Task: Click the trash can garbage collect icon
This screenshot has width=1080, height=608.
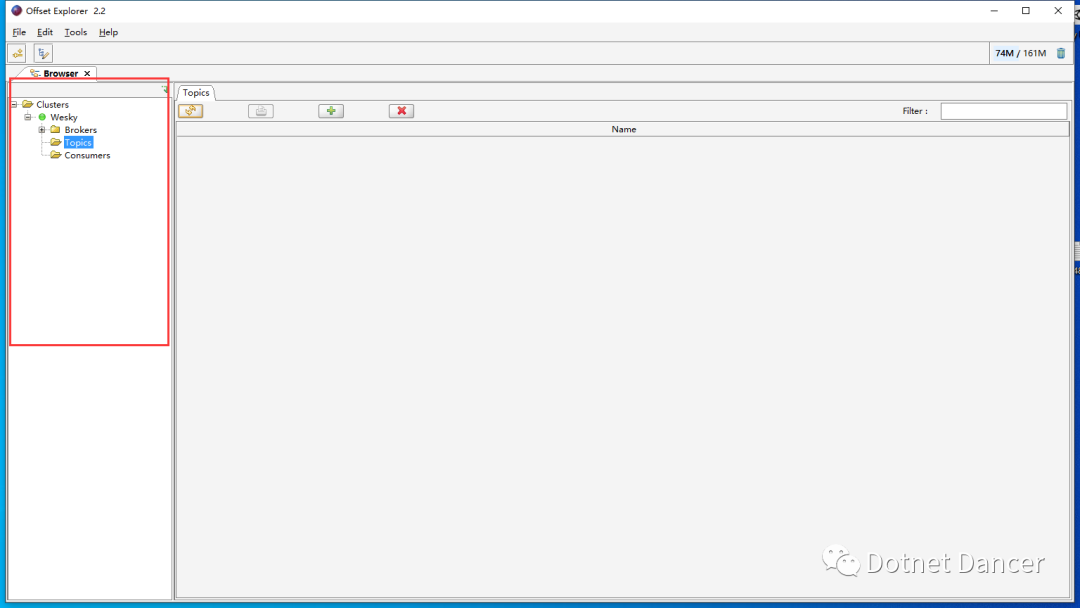Action: tap(1061, 53)
